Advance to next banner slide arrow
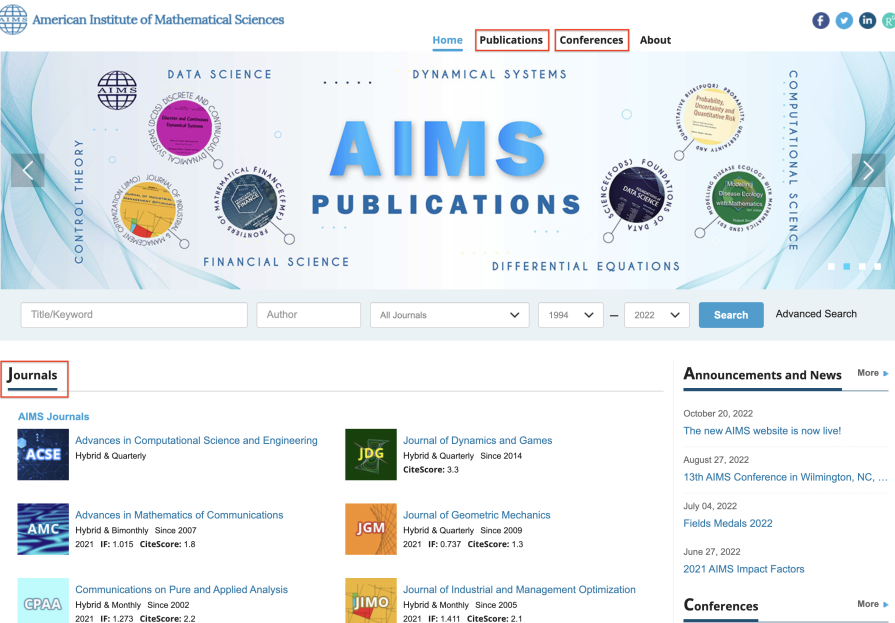895x623 pixels. coord(868,170)
